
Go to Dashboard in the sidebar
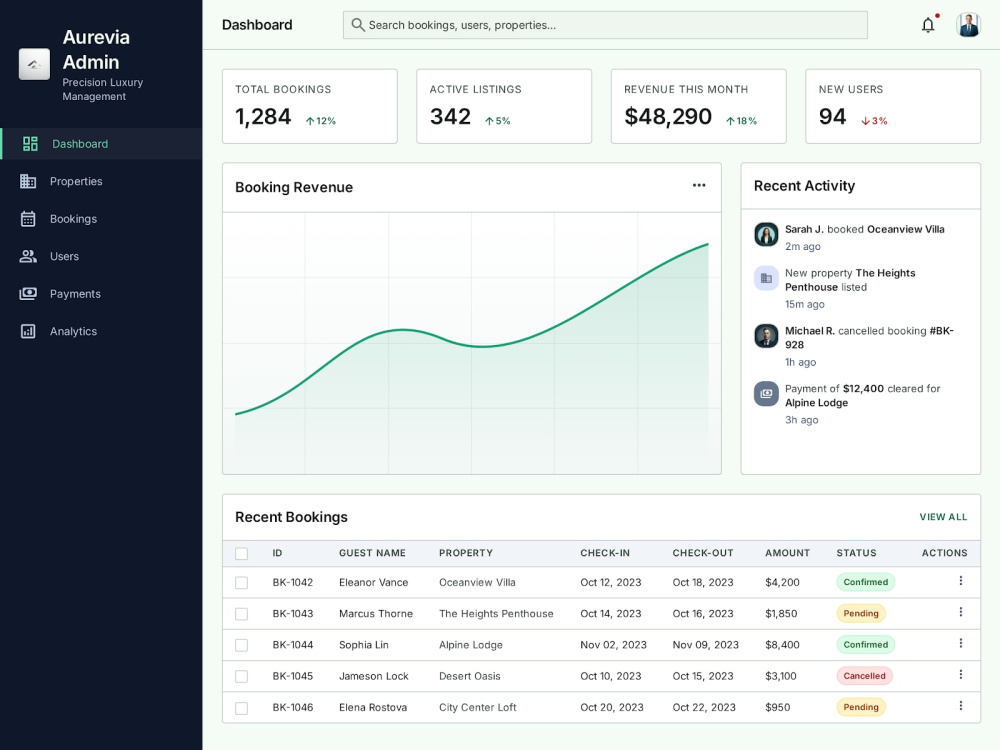point(101,144)
